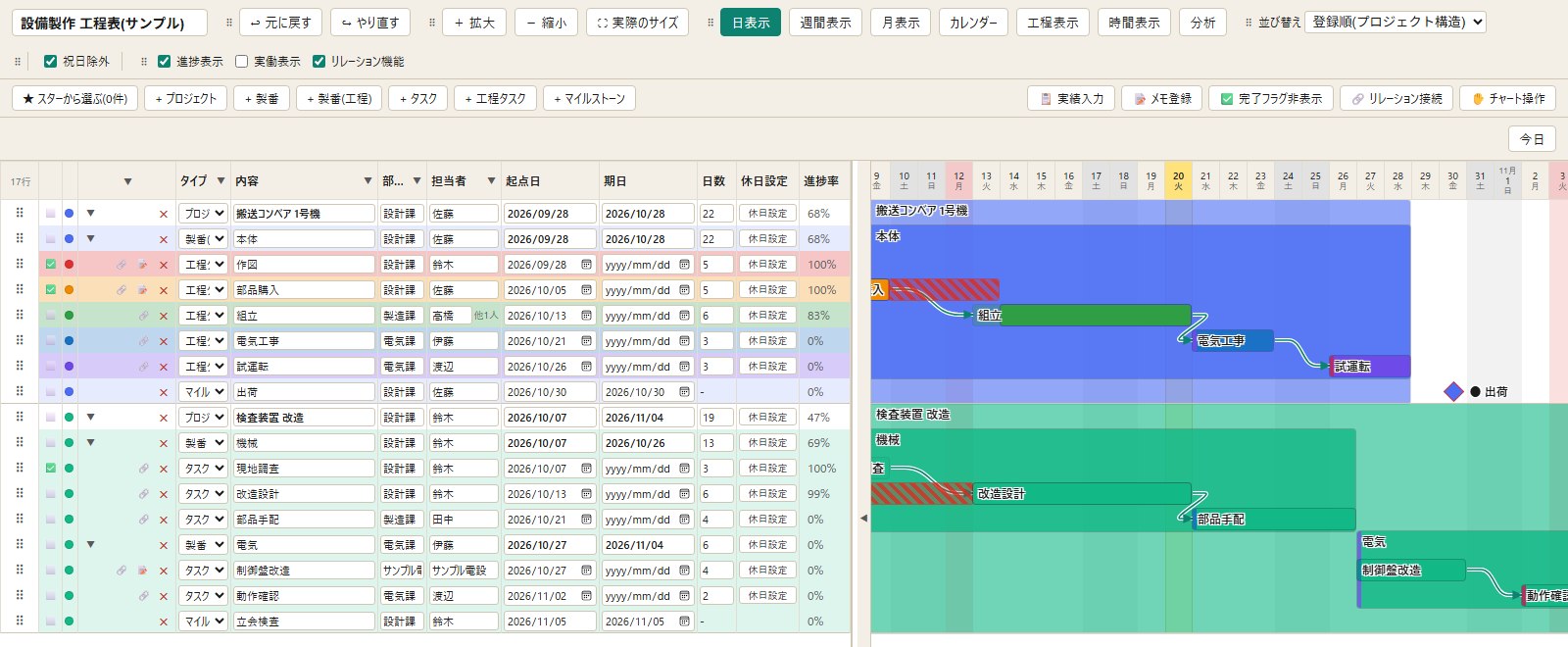
Task: Open the 担当者 column filter arrow
Action: pyautogui.click(x=491, y=180)
